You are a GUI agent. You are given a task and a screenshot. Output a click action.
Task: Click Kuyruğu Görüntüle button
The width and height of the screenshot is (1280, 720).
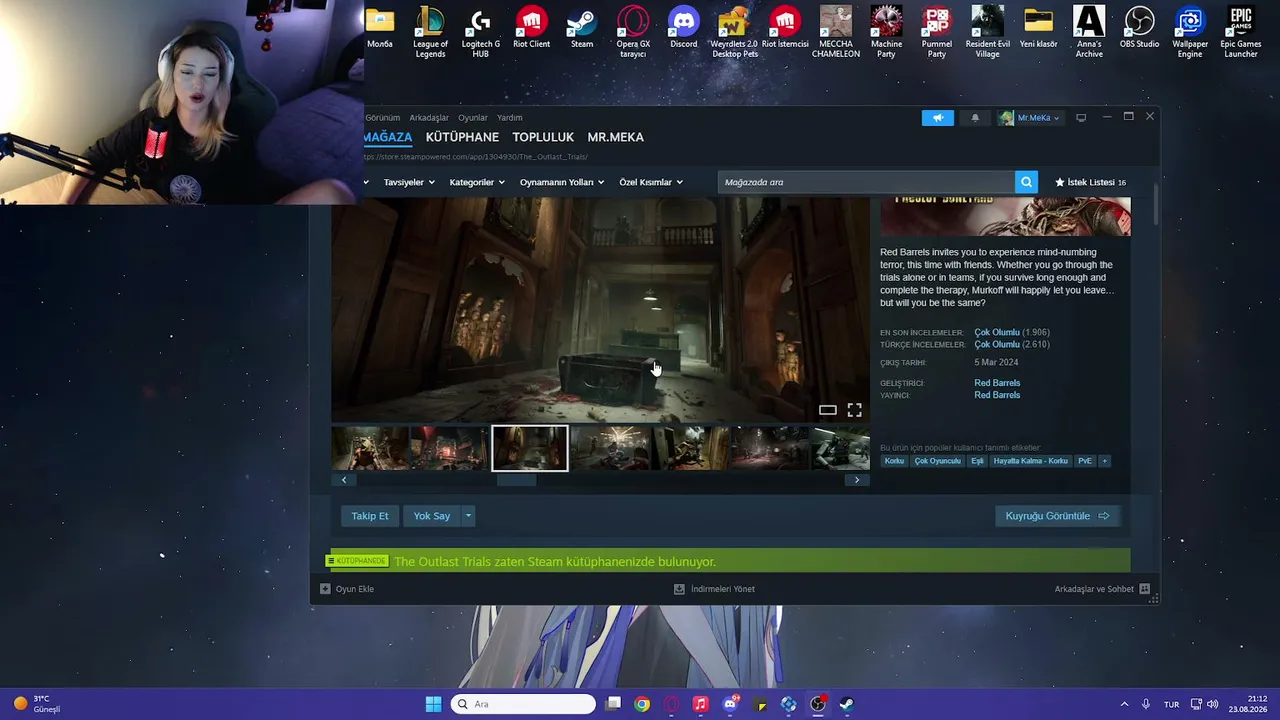coord(1058,516)
